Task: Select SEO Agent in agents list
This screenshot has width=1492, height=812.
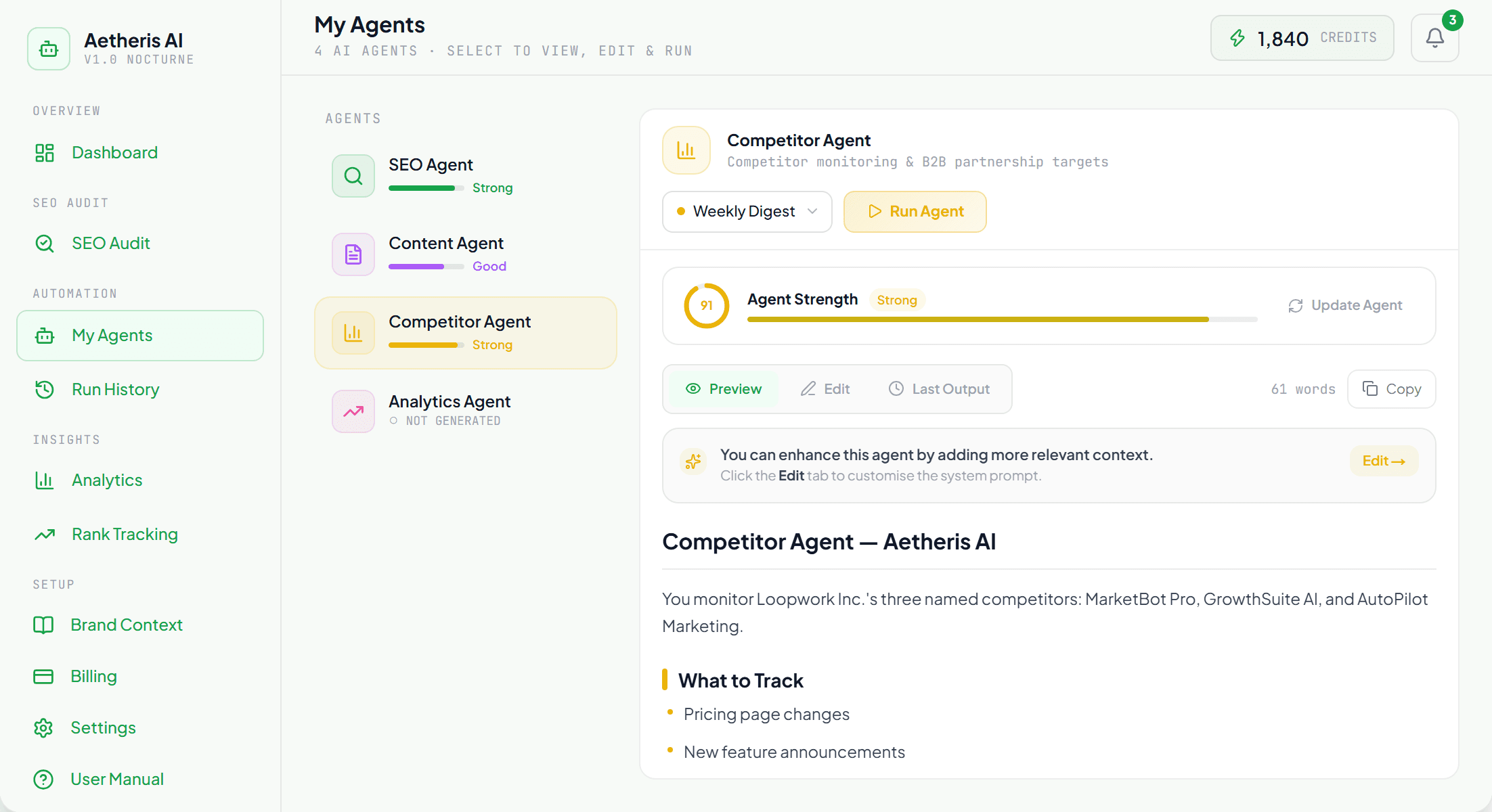Action: pos(466,176)
